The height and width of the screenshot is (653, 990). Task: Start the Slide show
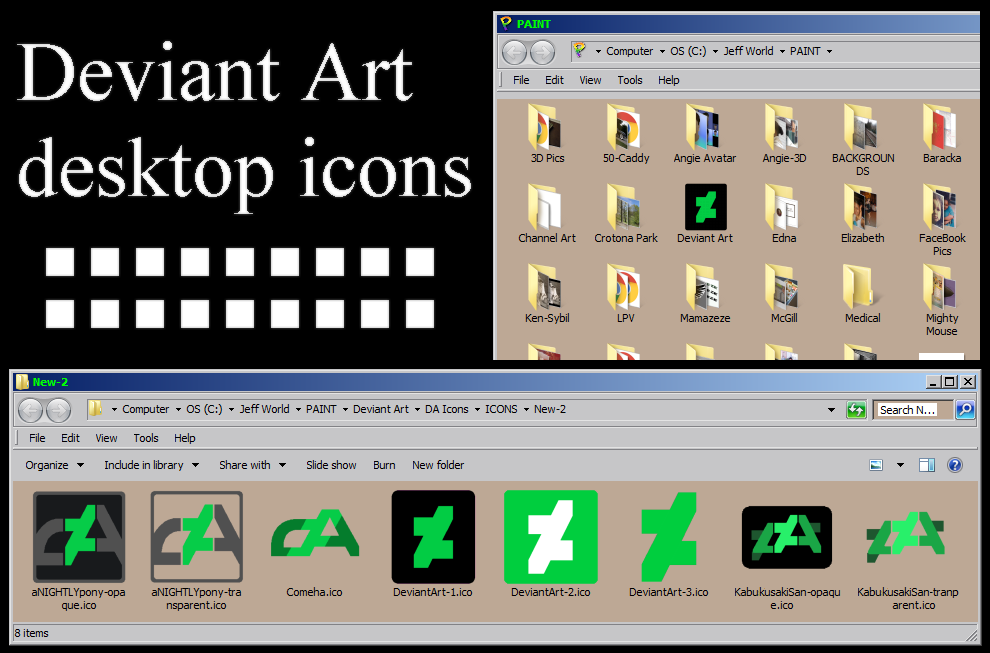pyautogui.click(x=331, y=465)
